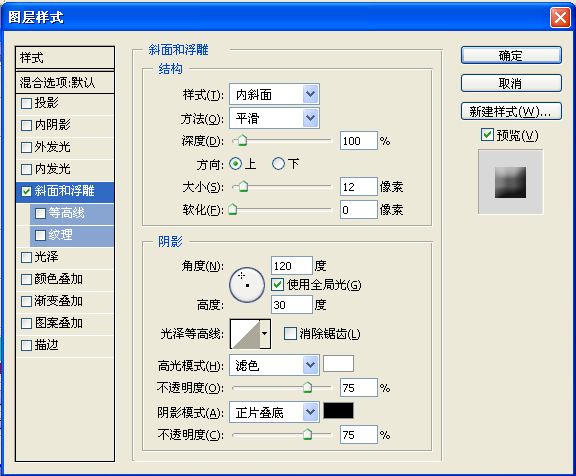Click the style preview thumbnail

pos(510,182)
